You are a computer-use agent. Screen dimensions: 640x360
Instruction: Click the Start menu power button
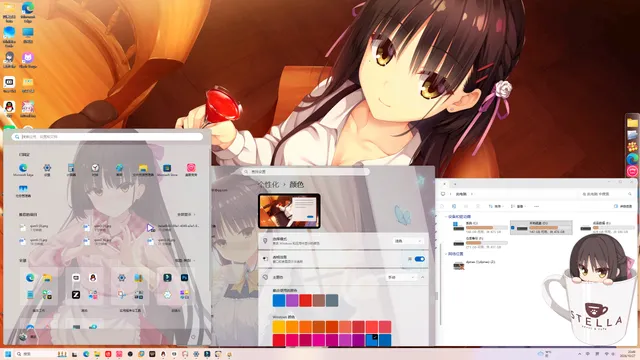193,337
